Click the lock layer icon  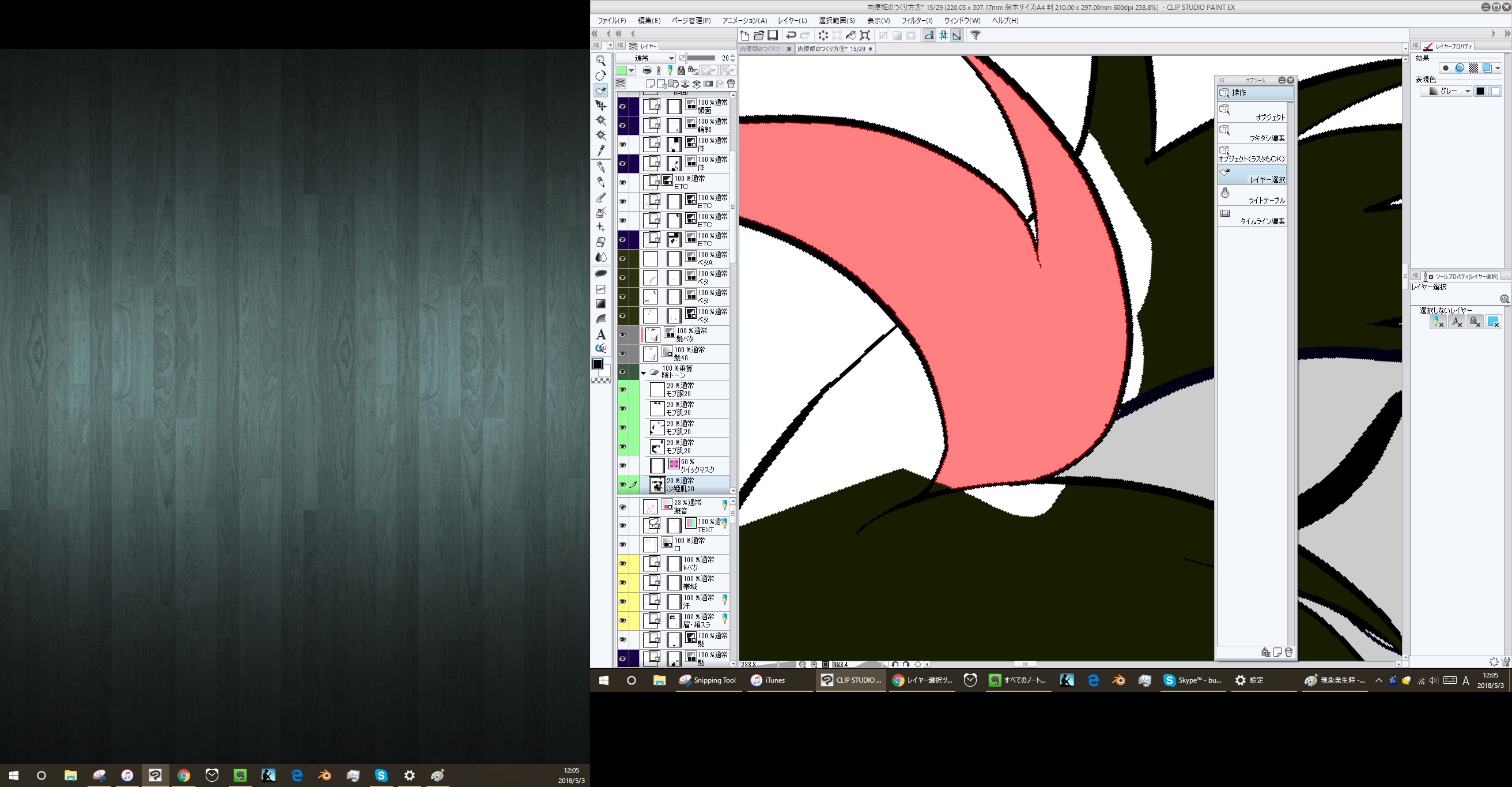pyautogui.click(x=681, y=70)
